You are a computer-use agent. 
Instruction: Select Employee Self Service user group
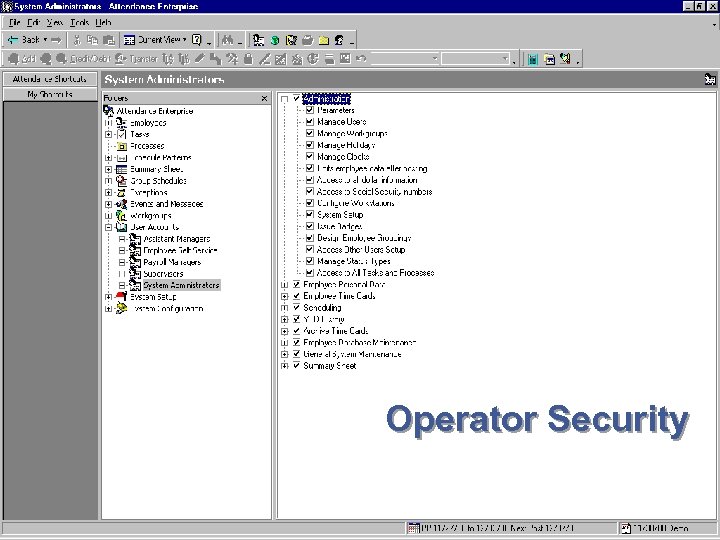coord(180,251)
